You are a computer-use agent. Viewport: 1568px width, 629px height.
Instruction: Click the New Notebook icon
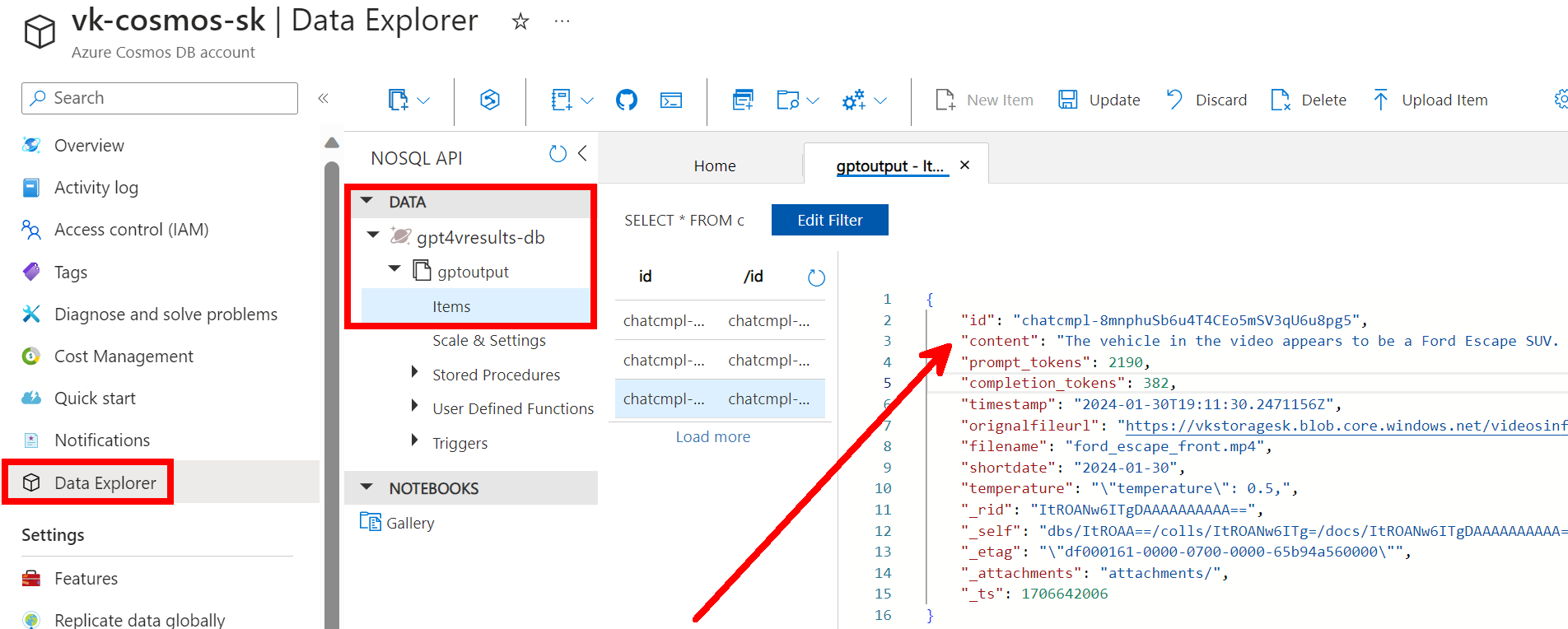tap(562, 100)
